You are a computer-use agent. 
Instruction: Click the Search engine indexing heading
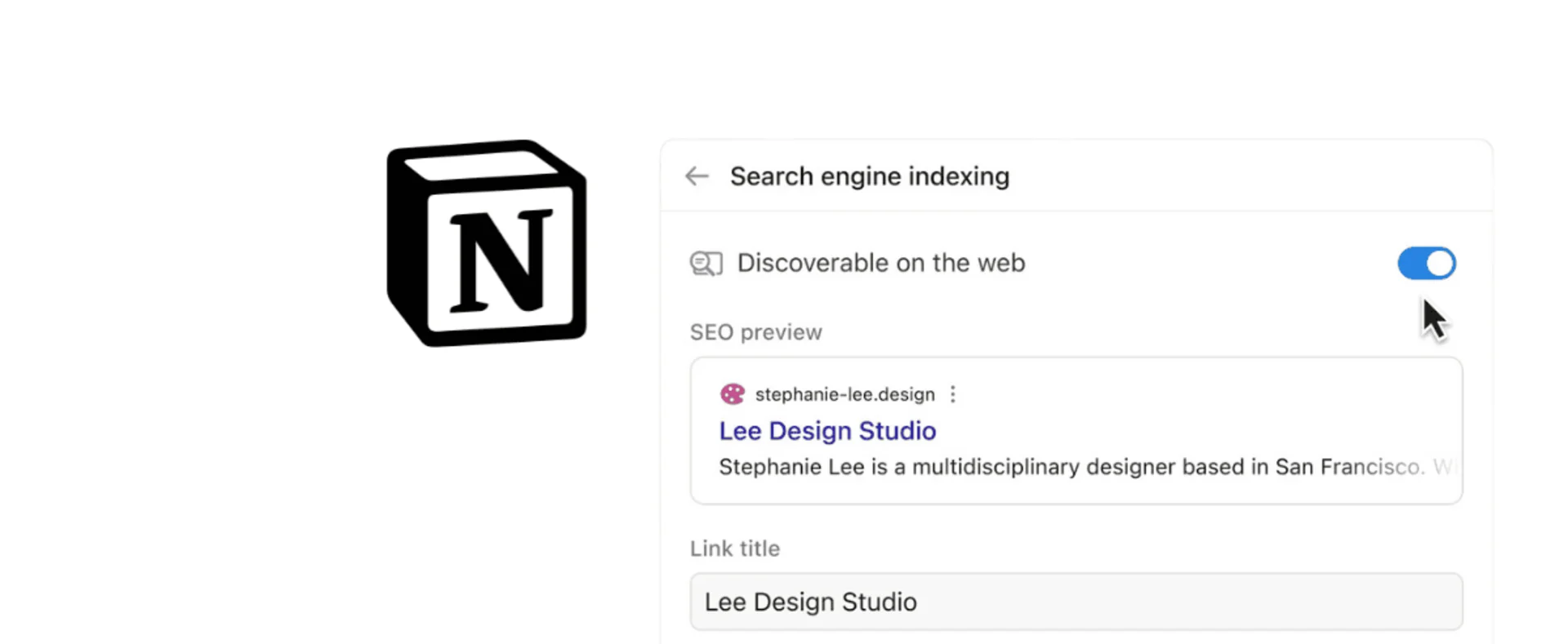(870, 176)
